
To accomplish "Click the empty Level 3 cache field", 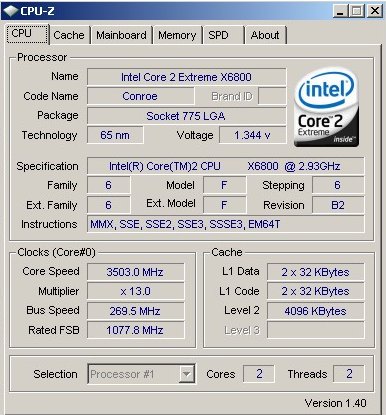I will pos(315,330).
